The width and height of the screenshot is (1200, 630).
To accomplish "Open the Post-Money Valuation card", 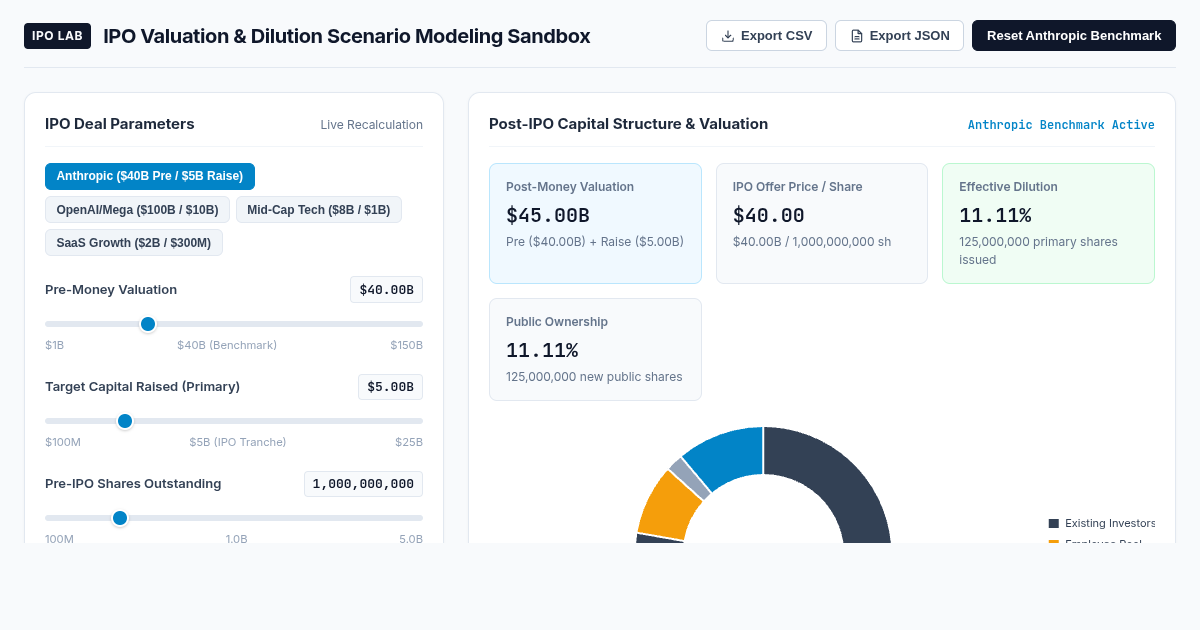I will [x=595, y=223].
